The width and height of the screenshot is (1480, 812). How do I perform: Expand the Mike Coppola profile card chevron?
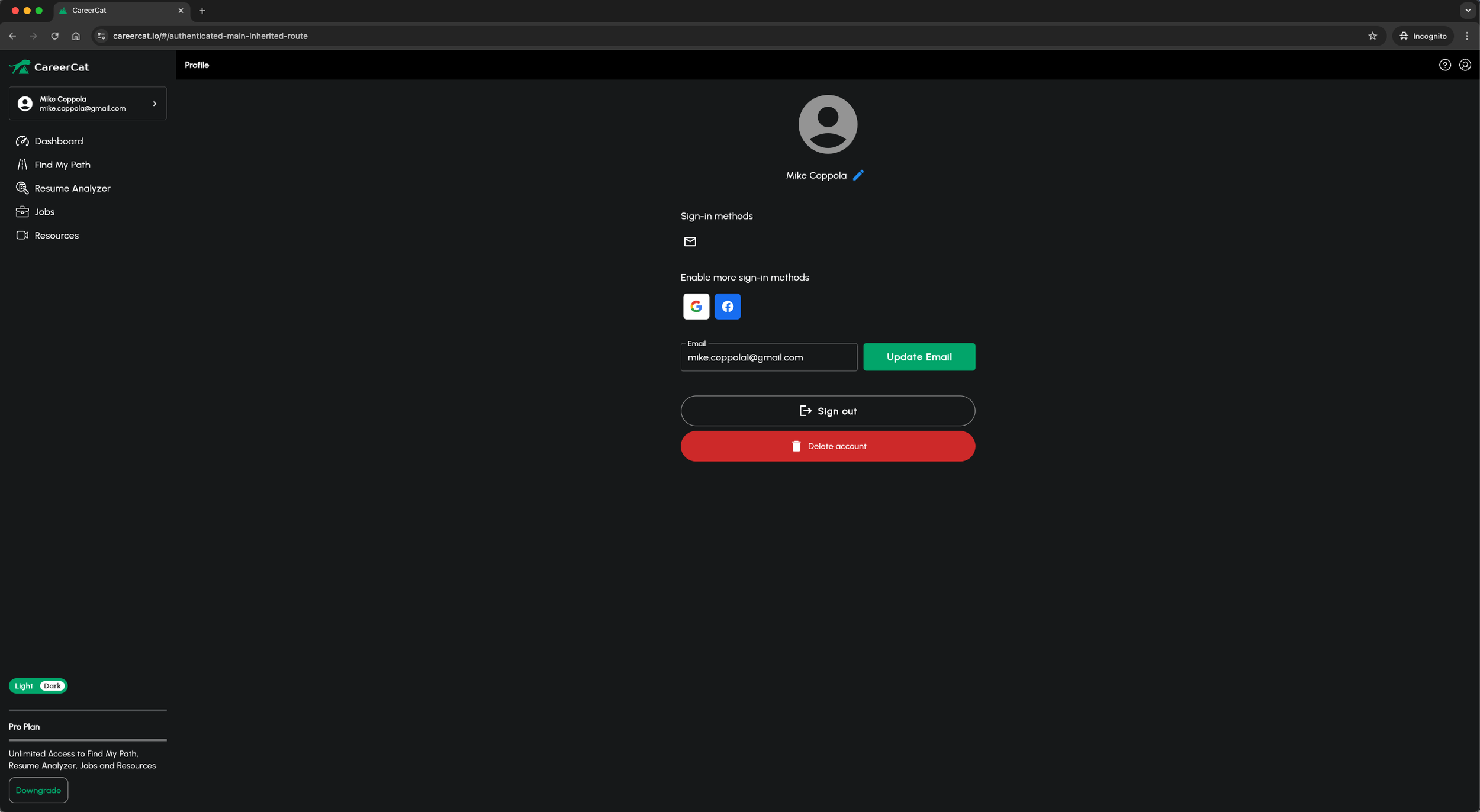[x=155, y=103]
